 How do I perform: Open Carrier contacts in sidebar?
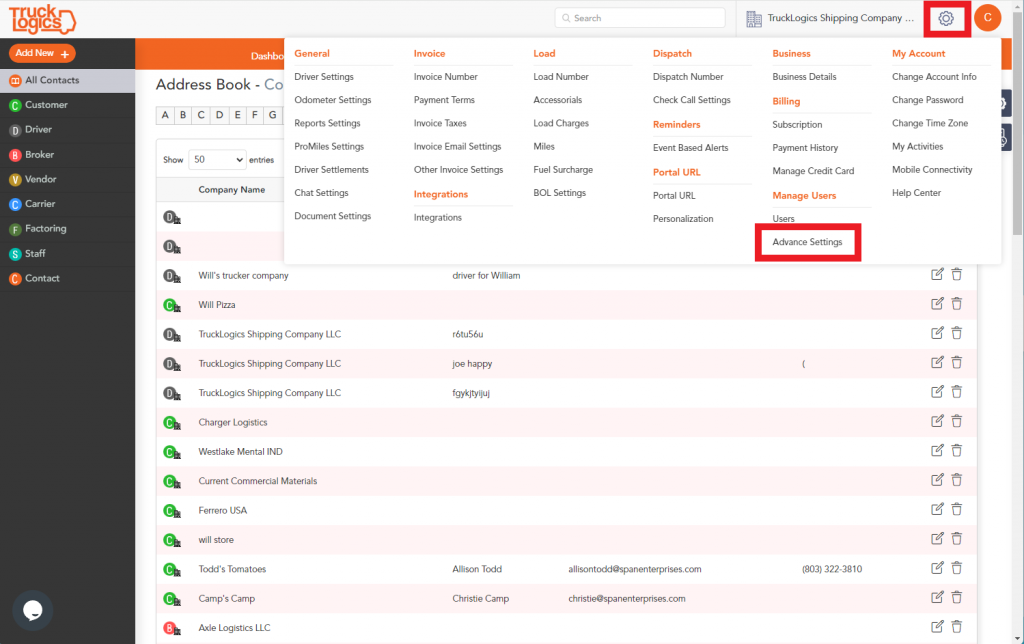(x=67, y=204)
